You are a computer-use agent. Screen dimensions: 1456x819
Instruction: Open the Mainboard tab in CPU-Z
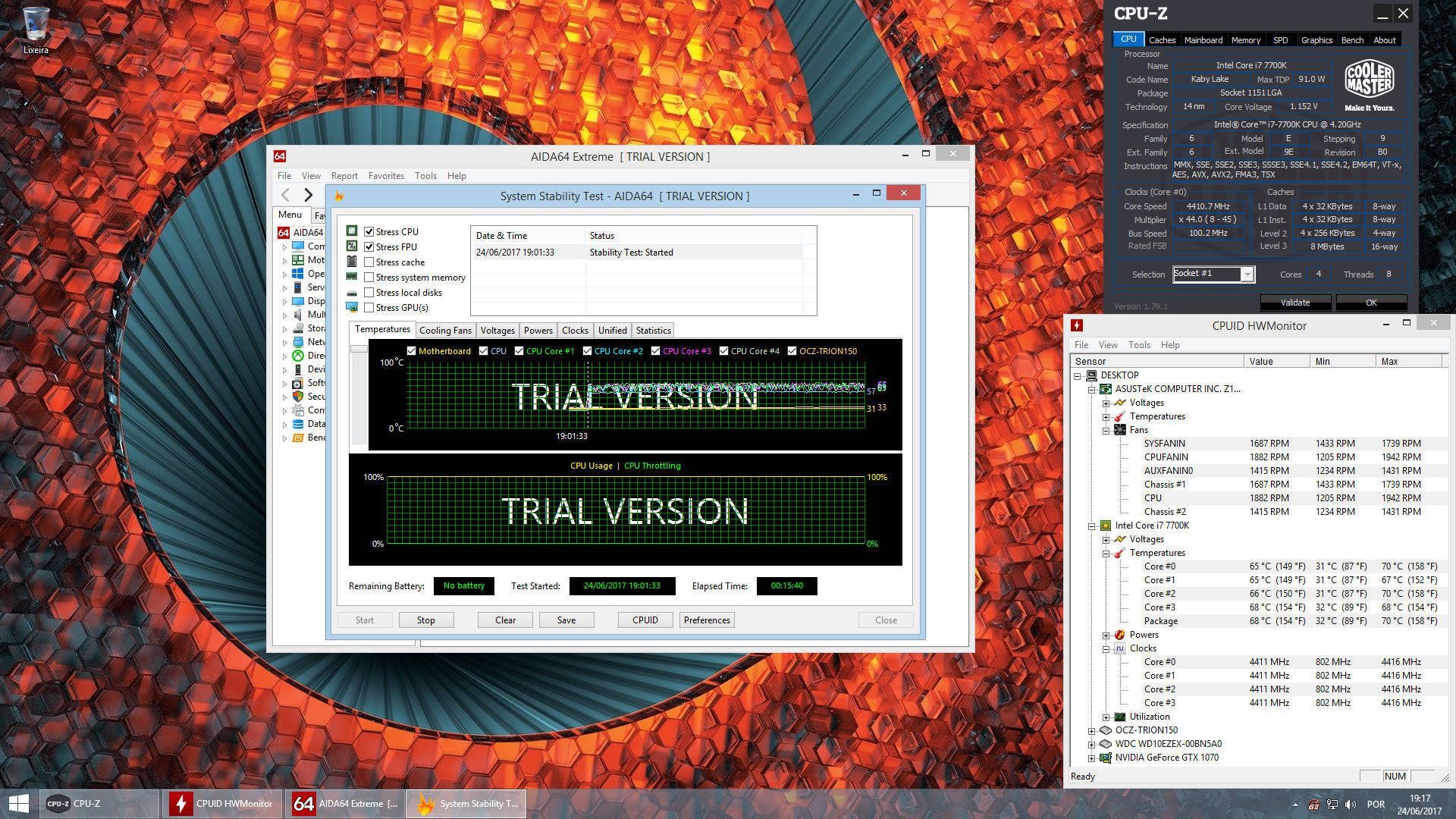[1203, 40]
